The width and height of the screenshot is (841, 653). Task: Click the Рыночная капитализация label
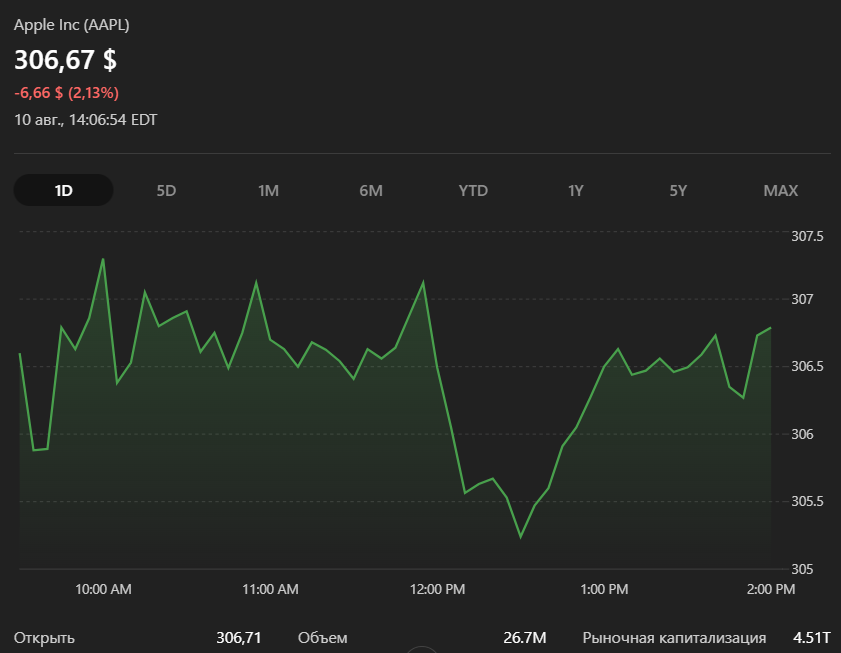[674, 638]
